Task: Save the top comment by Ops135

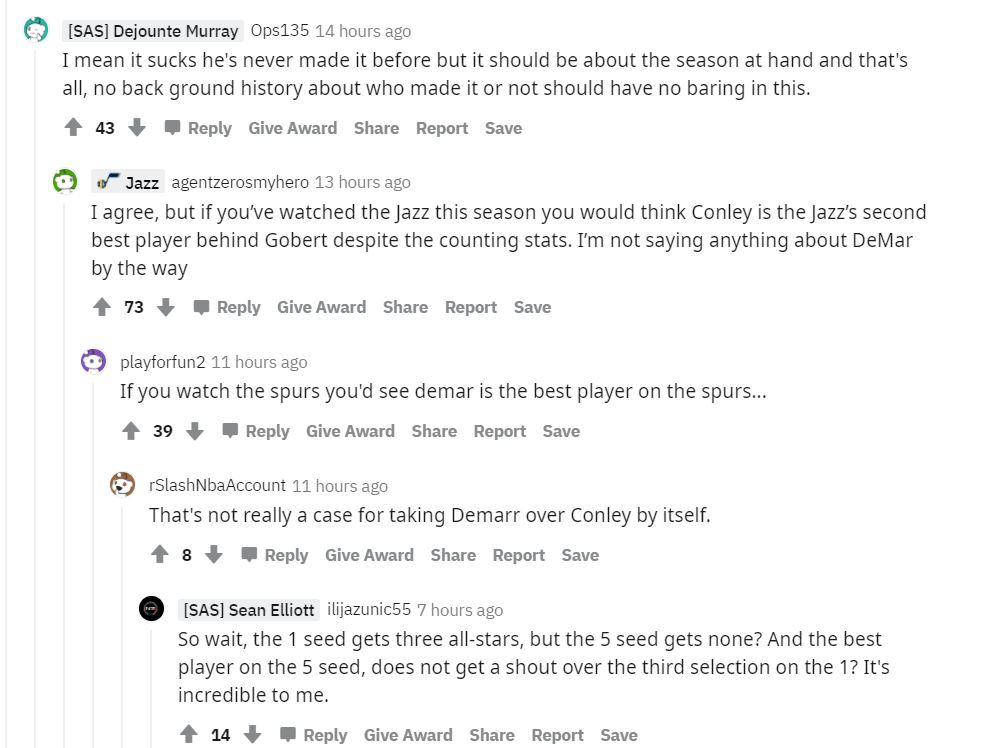Action: tap(503, 127)
